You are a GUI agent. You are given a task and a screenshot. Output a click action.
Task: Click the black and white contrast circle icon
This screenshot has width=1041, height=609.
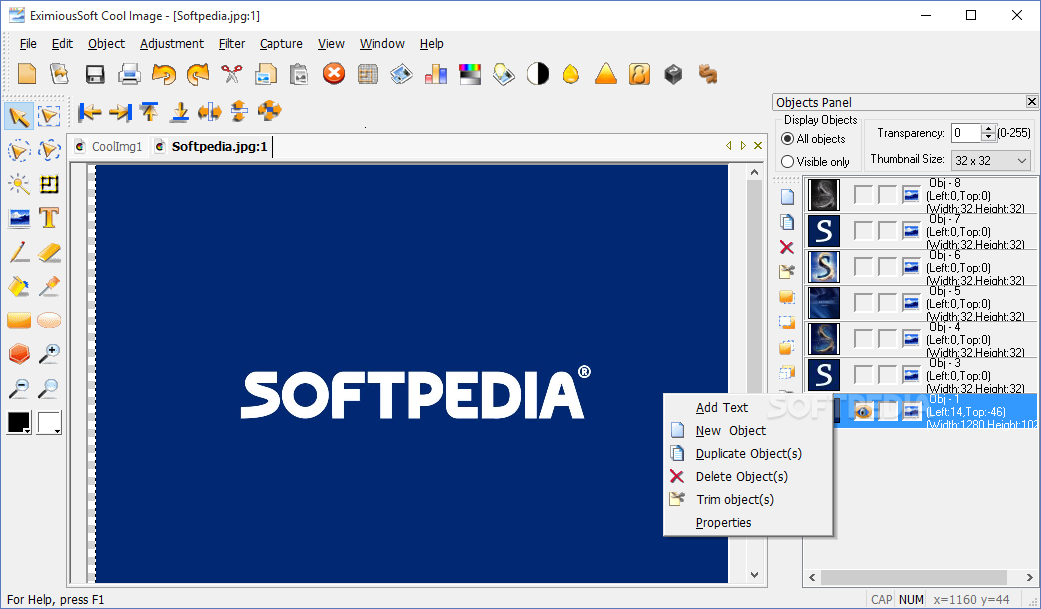[538, 74]
